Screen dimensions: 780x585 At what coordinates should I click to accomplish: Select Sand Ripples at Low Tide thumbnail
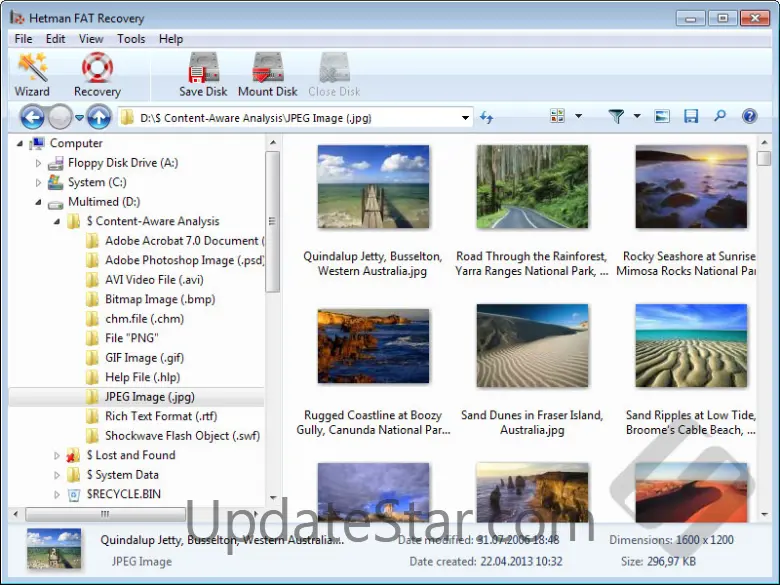(691, 346)
